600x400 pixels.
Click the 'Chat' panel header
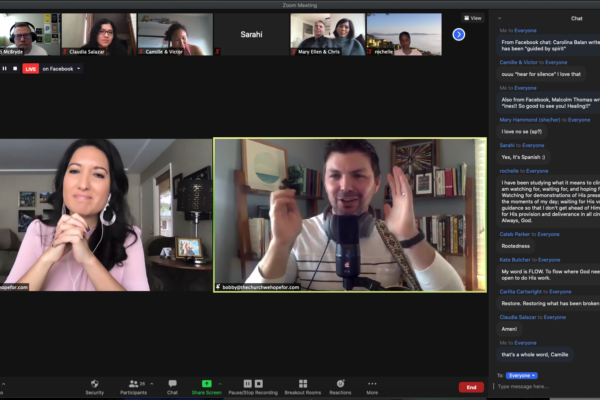(576, 18)
